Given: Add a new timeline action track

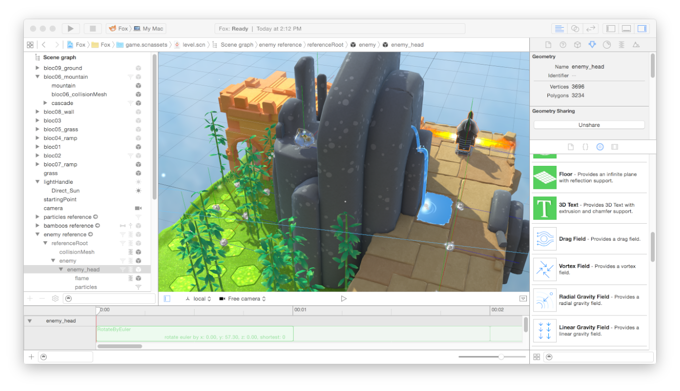Looking at the screenshot, I should click(x=31, y=357).
